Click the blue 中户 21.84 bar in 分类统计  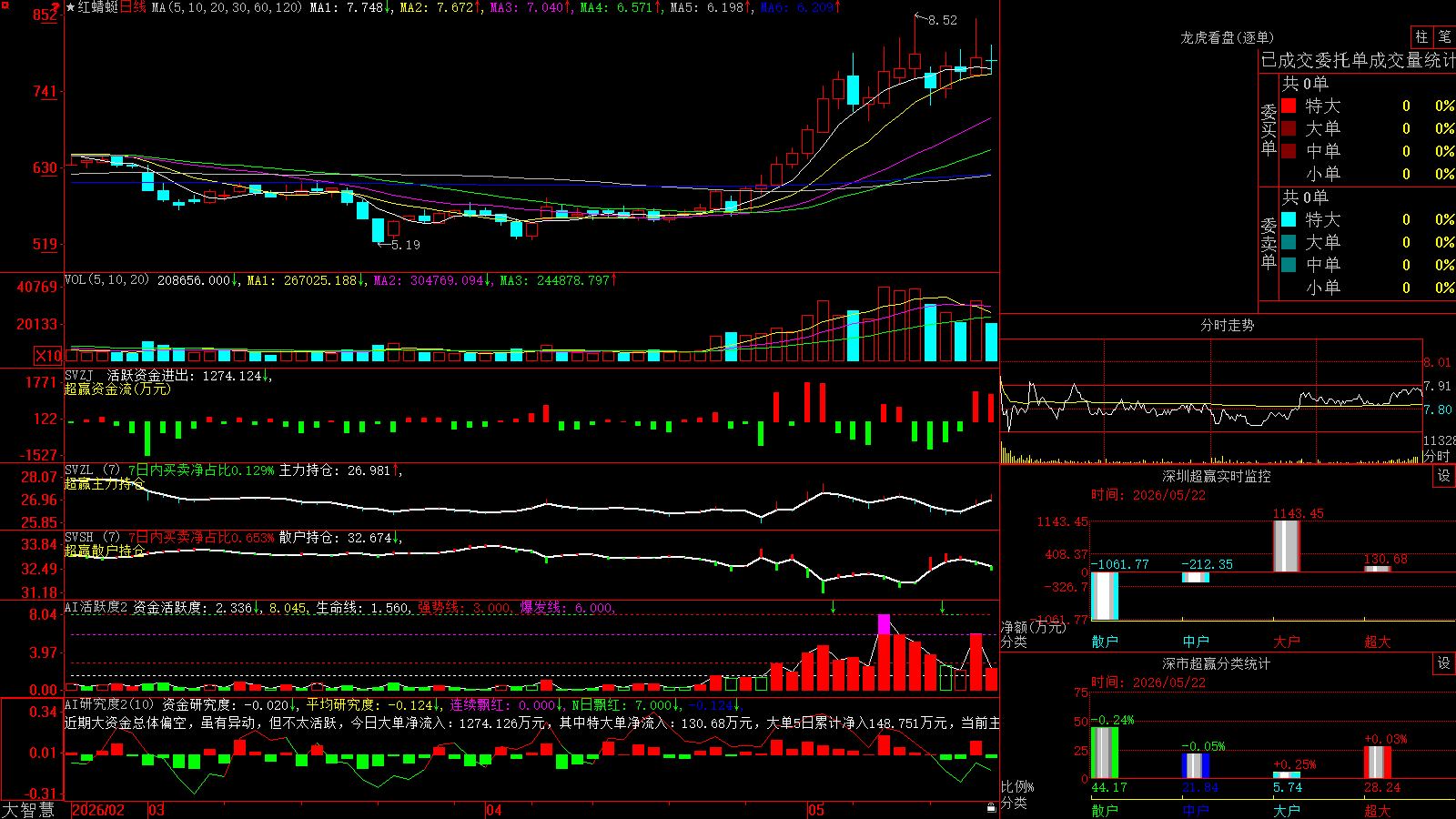(1196, 766)
